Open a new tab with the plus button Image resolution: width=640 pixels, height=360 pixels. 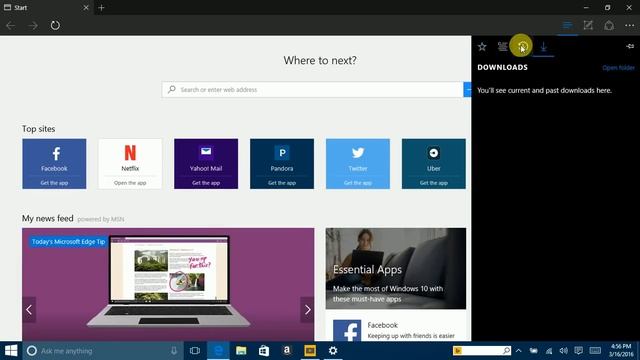tap(101, 7)
